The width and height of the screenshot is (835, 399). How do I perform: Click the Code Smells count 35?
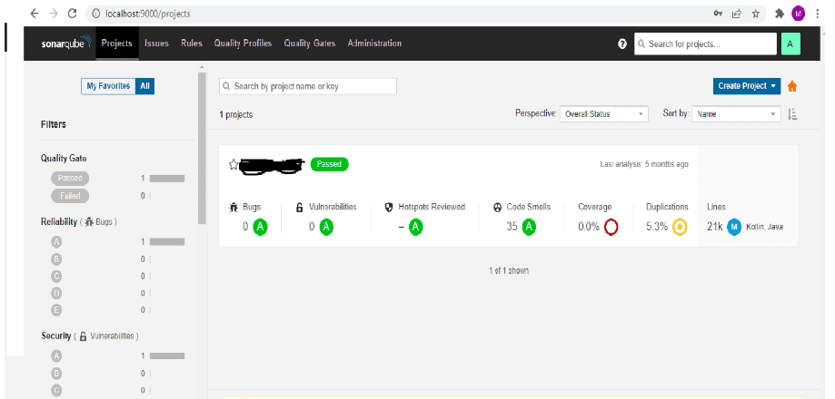point(512,227)
